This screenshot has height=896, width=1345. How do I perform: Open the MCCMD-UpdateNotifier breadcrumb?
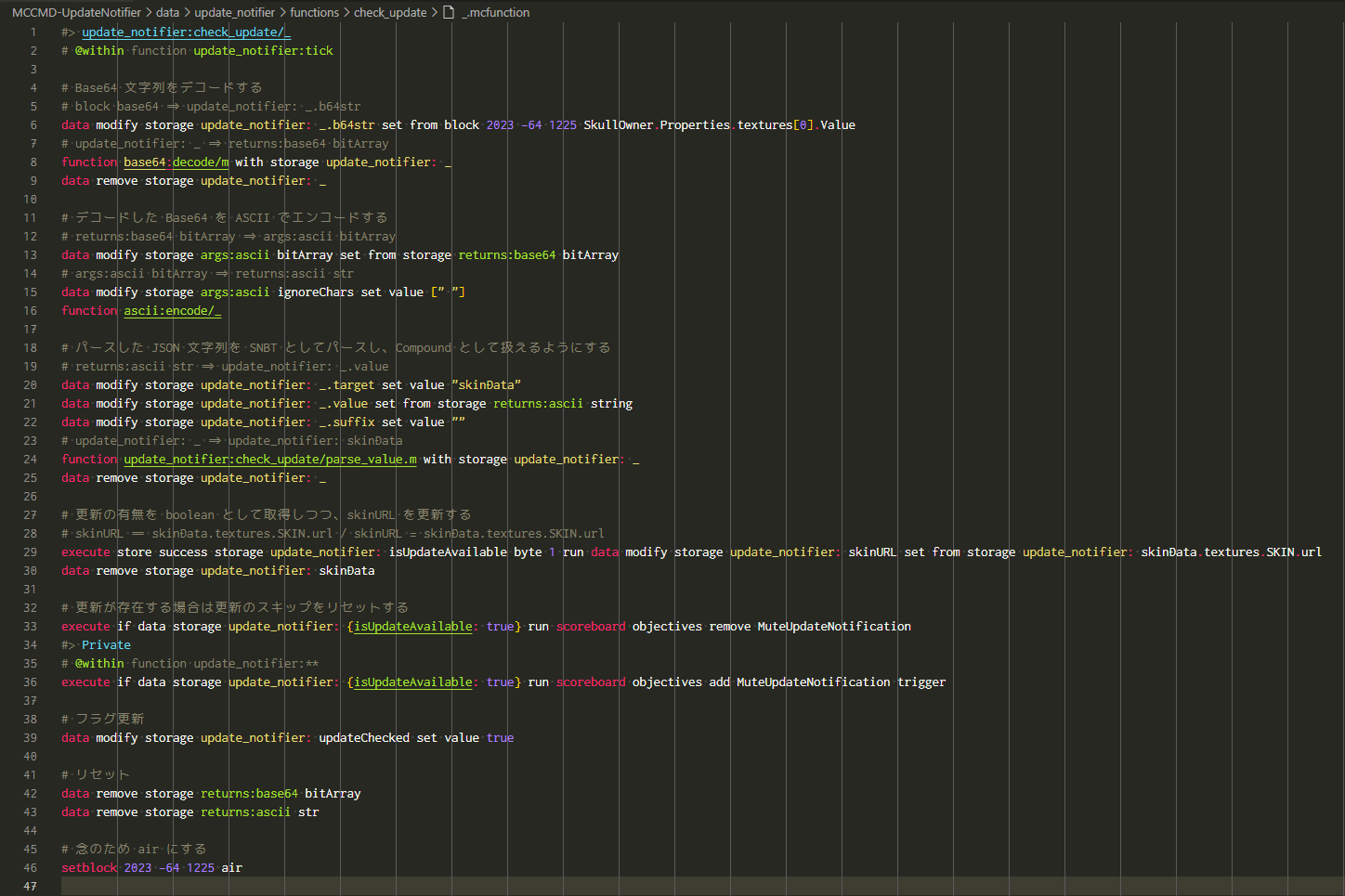(76, 12)
